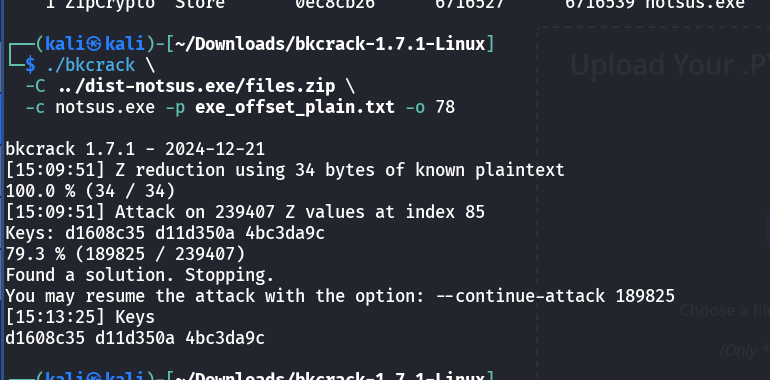Image resolution: width=770 pixels, height=380 pixels.
Task: Click the ~/Downloads/bkcrack-1.7.1-Linux prompt path
Action: [330, 44]
